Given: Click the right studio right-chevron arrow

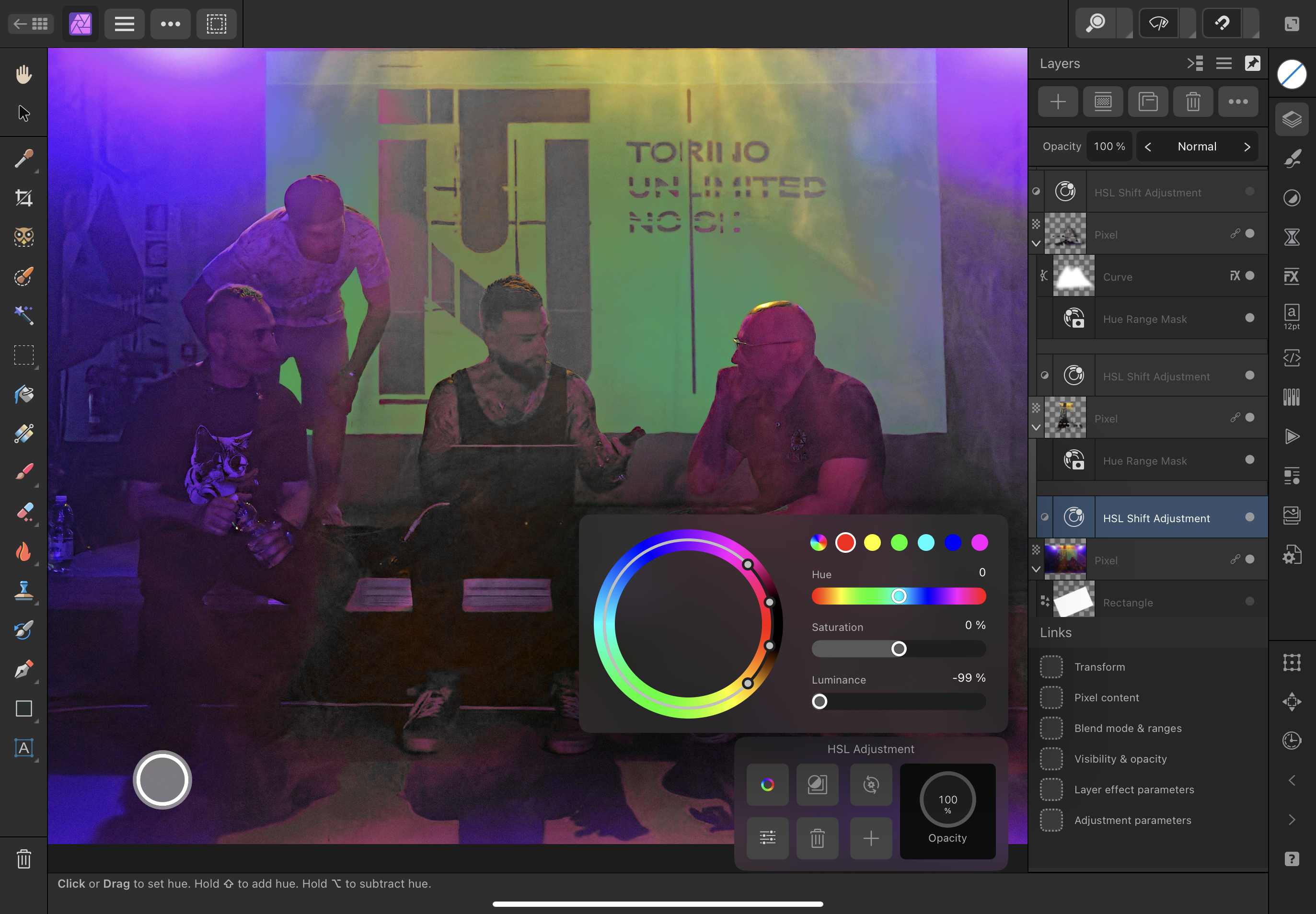Looking at the screenshot, I should pos(1292,820).
